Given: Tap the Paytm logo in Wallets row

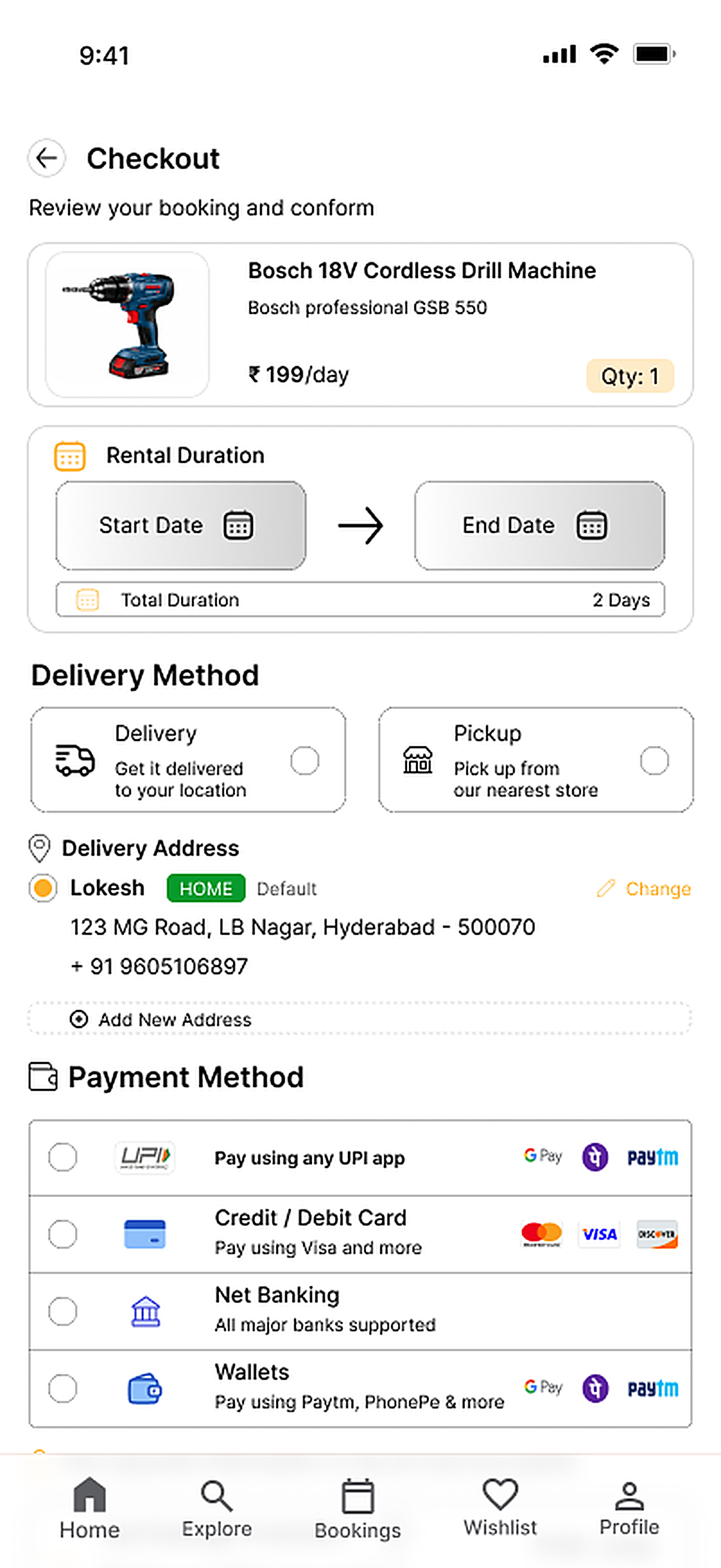Looking at the screenshot, I should 653,1389.
